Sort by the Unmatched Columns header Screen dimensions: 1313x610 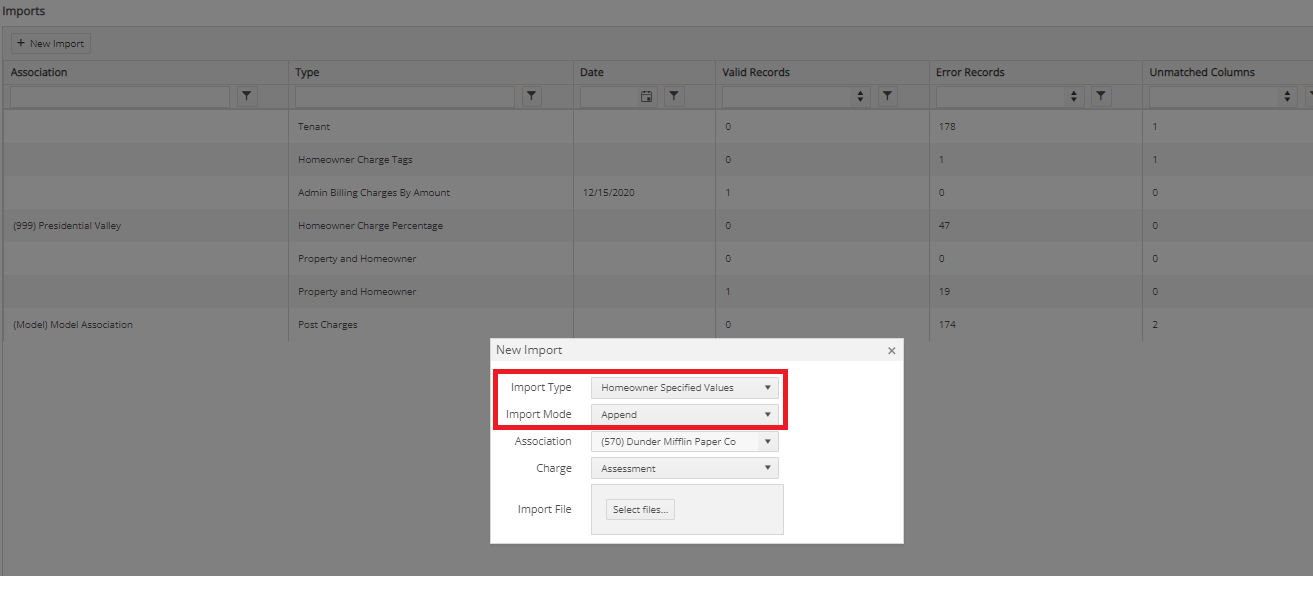tap(1202, 72)
